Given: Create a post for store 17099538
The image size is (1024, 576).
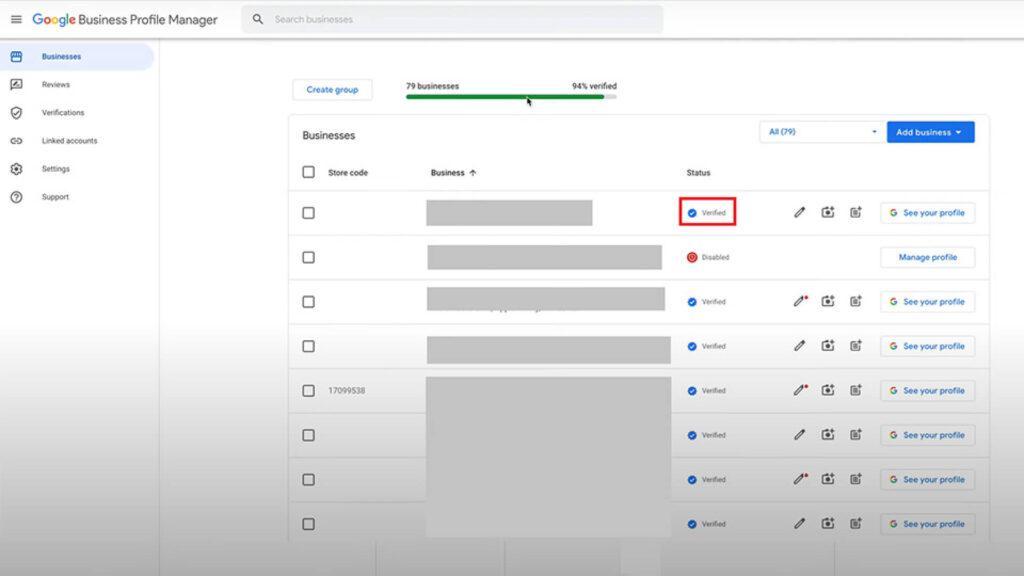Looking at the screenshot, I should (856, 390).
